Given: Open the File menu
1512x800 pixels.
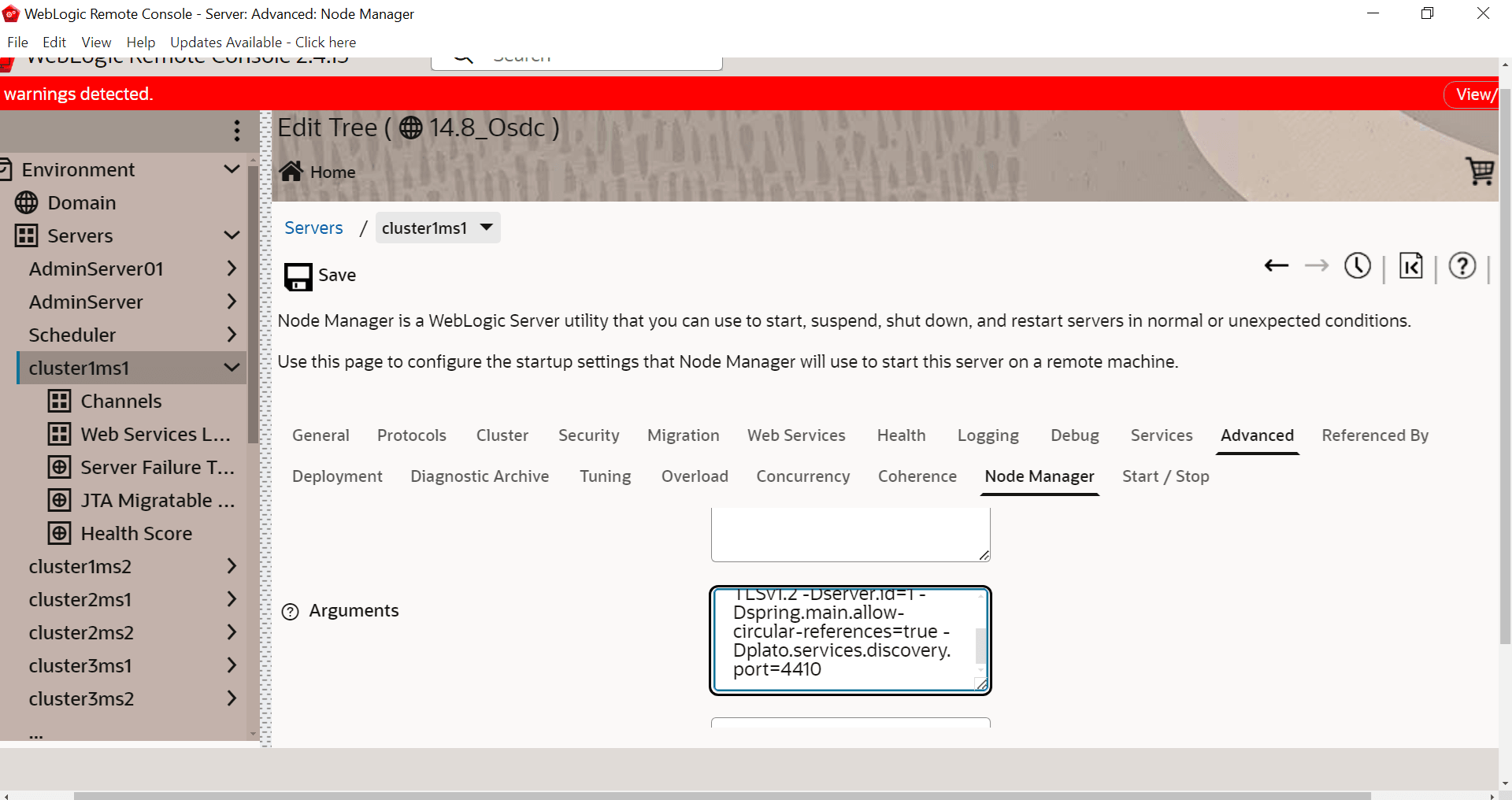Looking at the screenshot, I should tap(17, 43).
